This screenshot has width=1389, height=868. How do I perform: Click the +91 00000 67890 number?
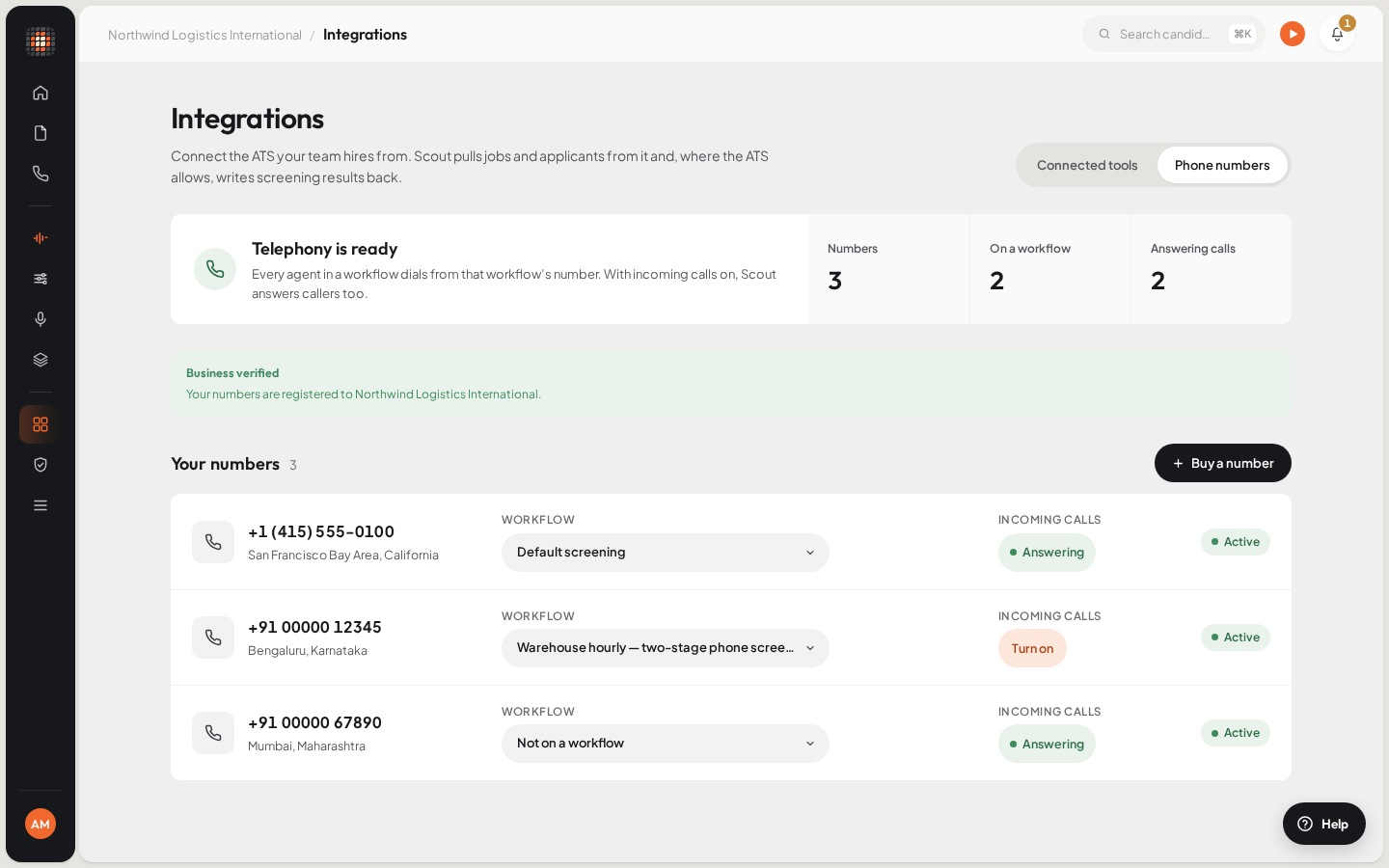tap(314, 722)
